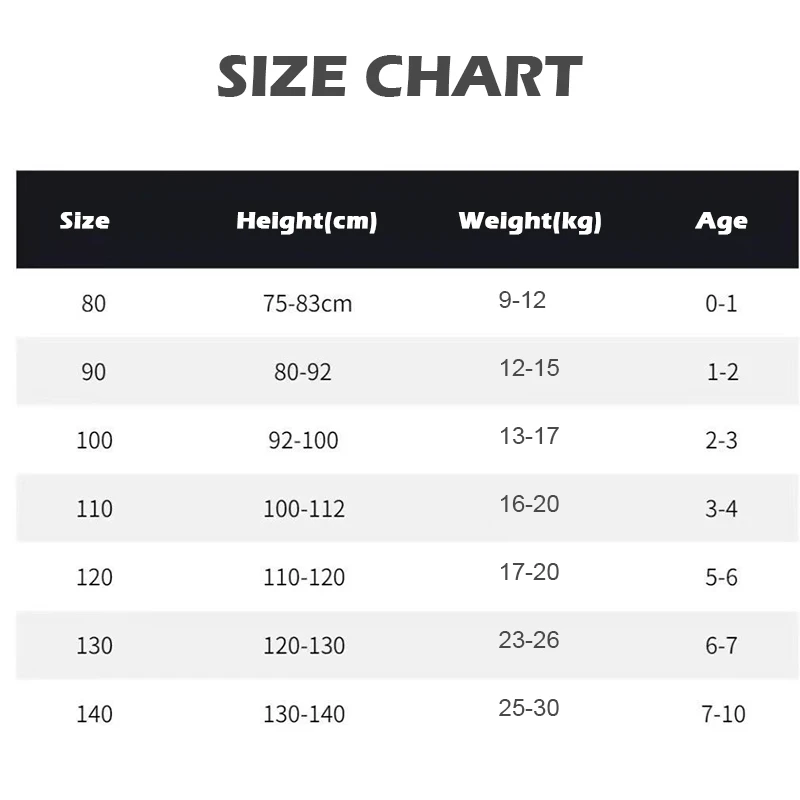Select the 130-140 height cell

coord(304,714)
